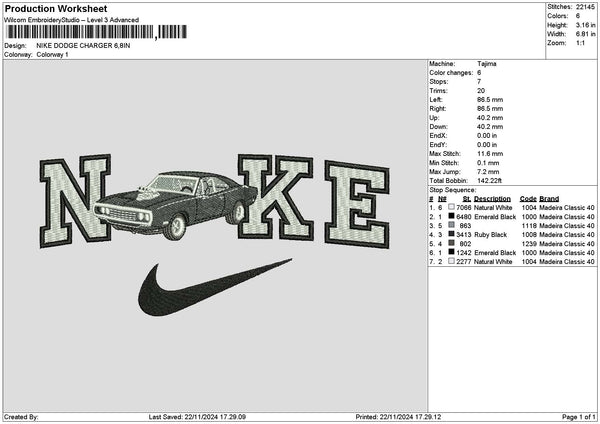The image size is (600, 424).
Task: Click the Brand column header
Action: [549, 199]
